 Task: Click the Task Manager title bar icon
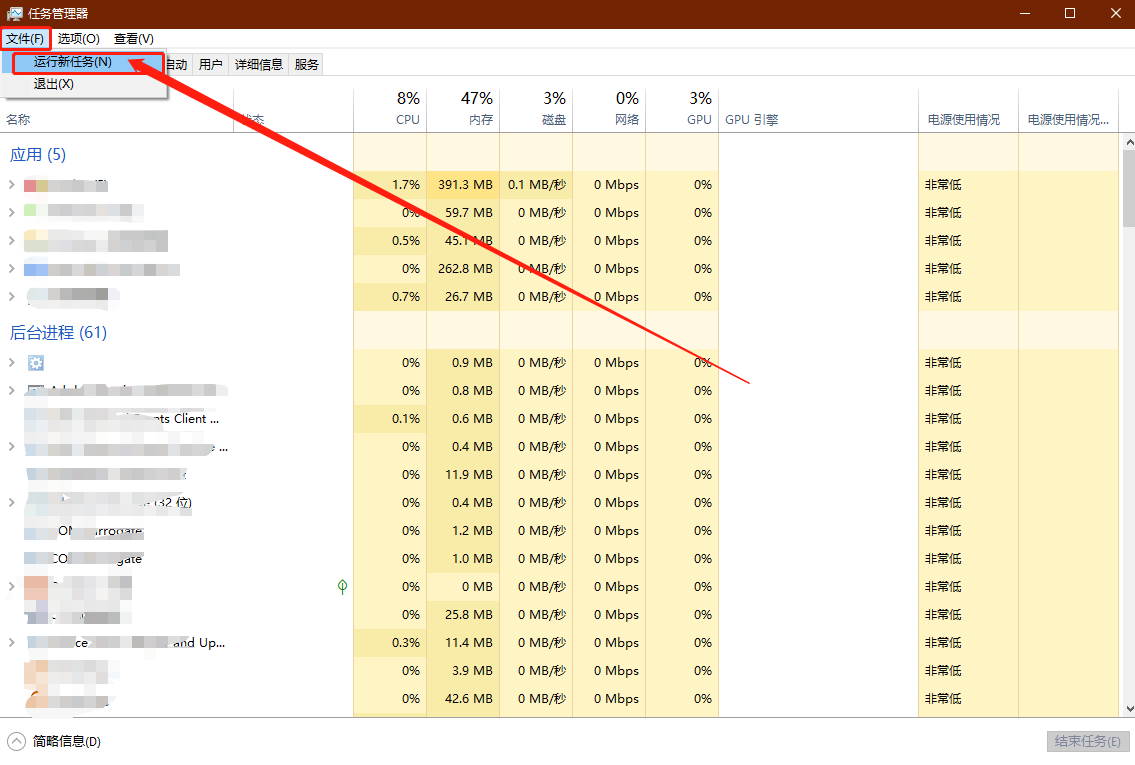[14, 14]
